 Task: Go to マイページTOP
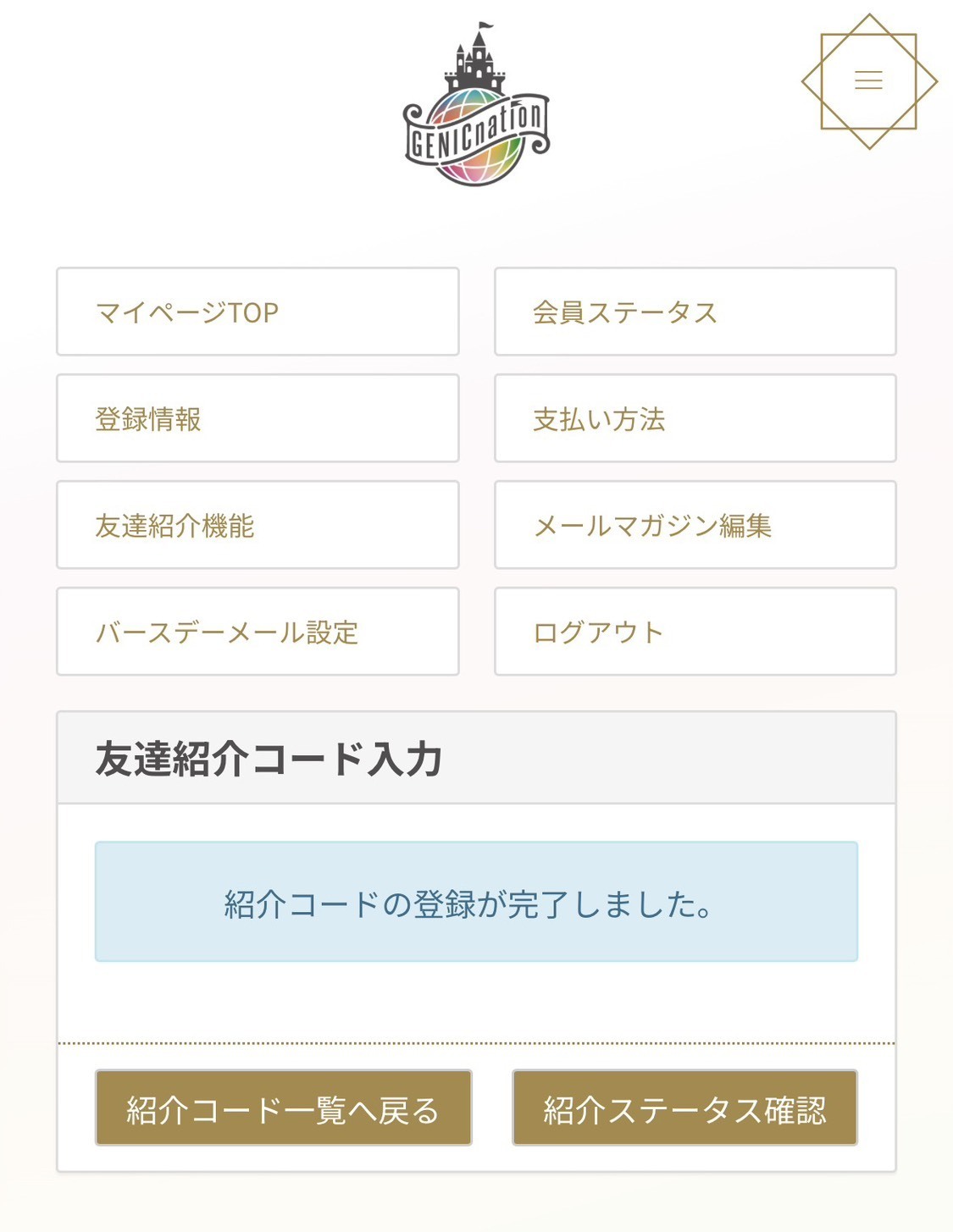click(x=258, y=312)
